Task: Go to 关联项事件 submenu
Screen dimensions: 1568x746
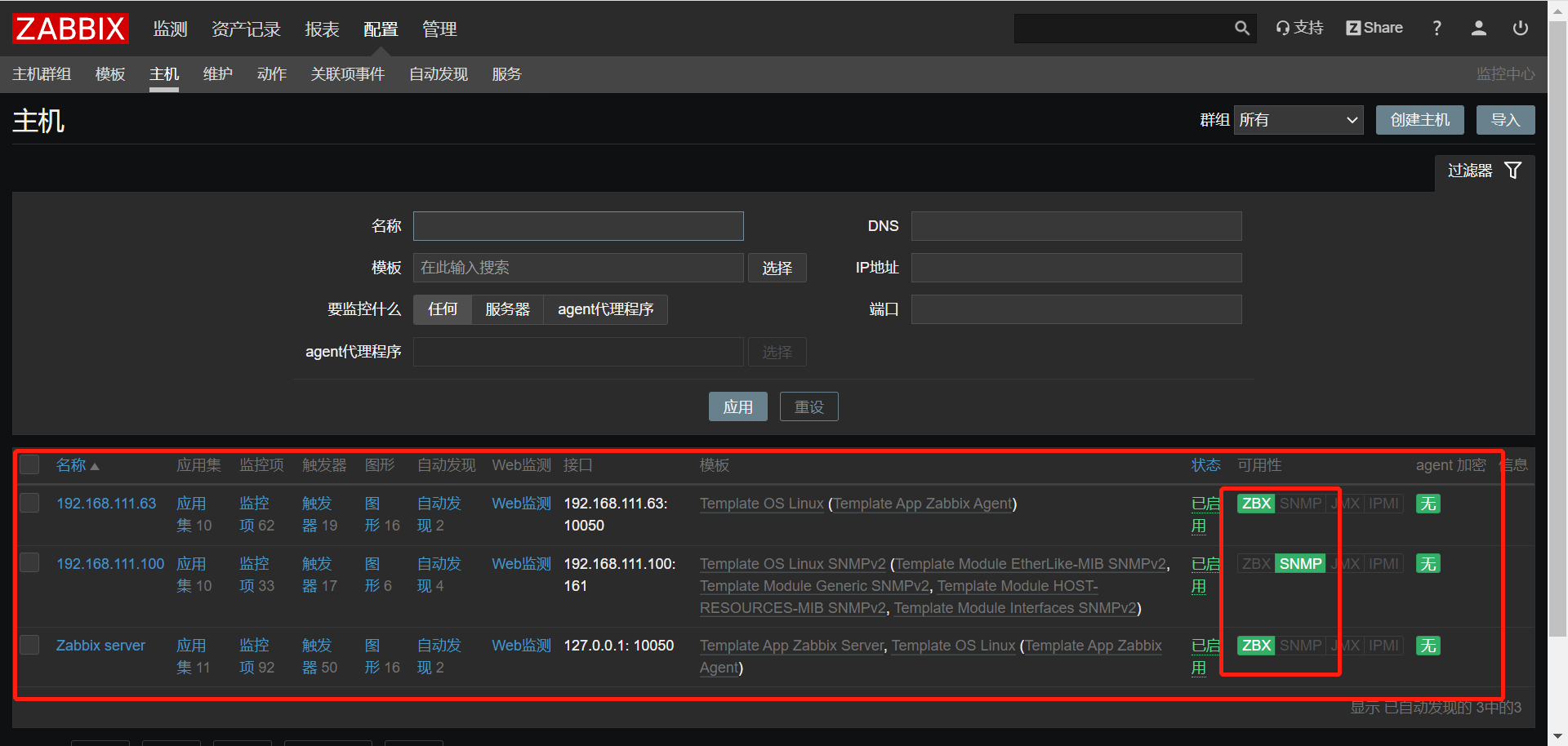Action: tap(347, 74)
